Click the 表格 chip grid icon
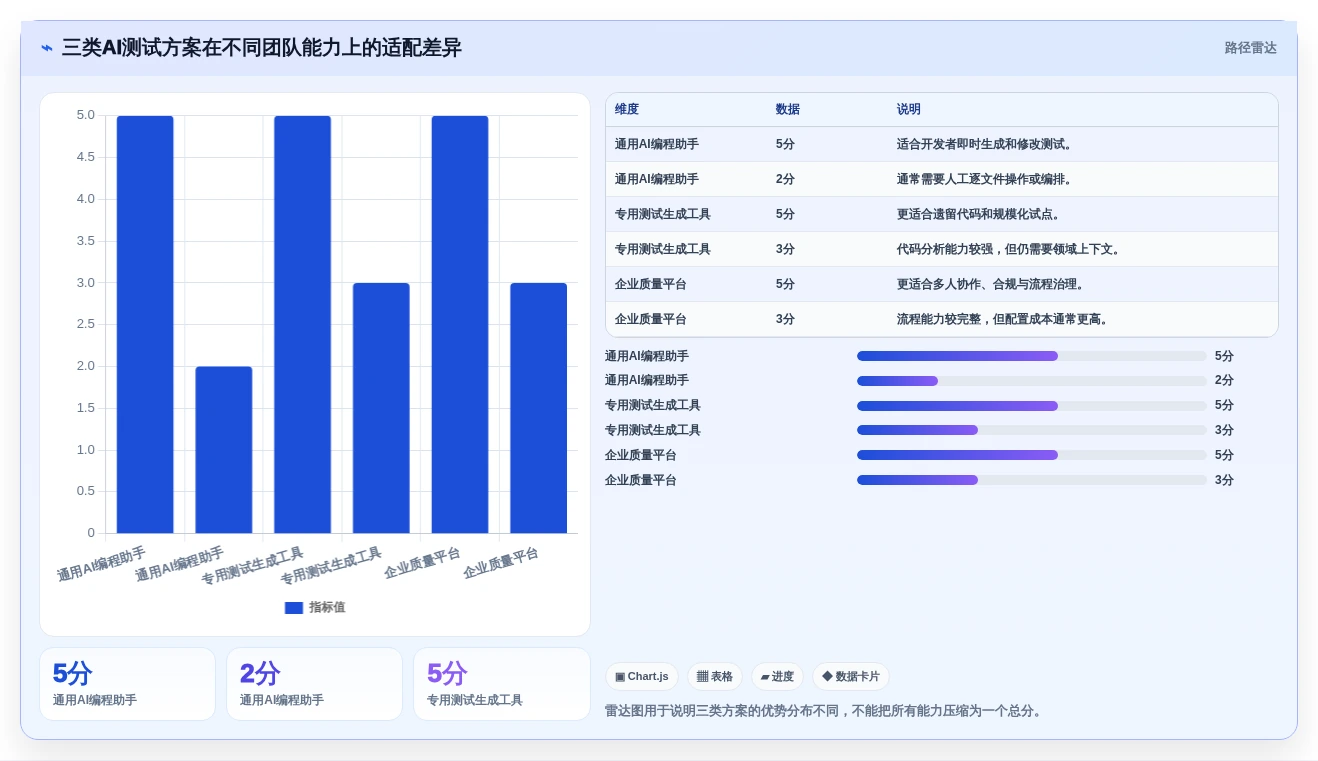Screen dimensions: 1318x761 (702, 677)
